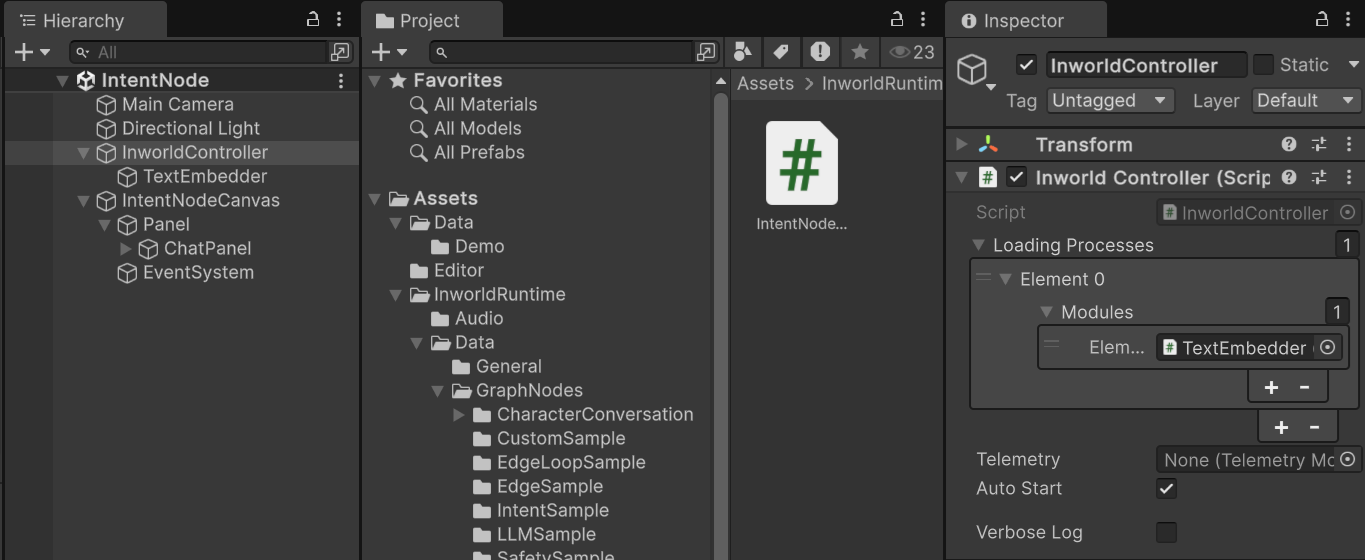Collapse the Assets folder
Image resolution: width=1365 pixels, height=560 pixels.
[375, 199]
